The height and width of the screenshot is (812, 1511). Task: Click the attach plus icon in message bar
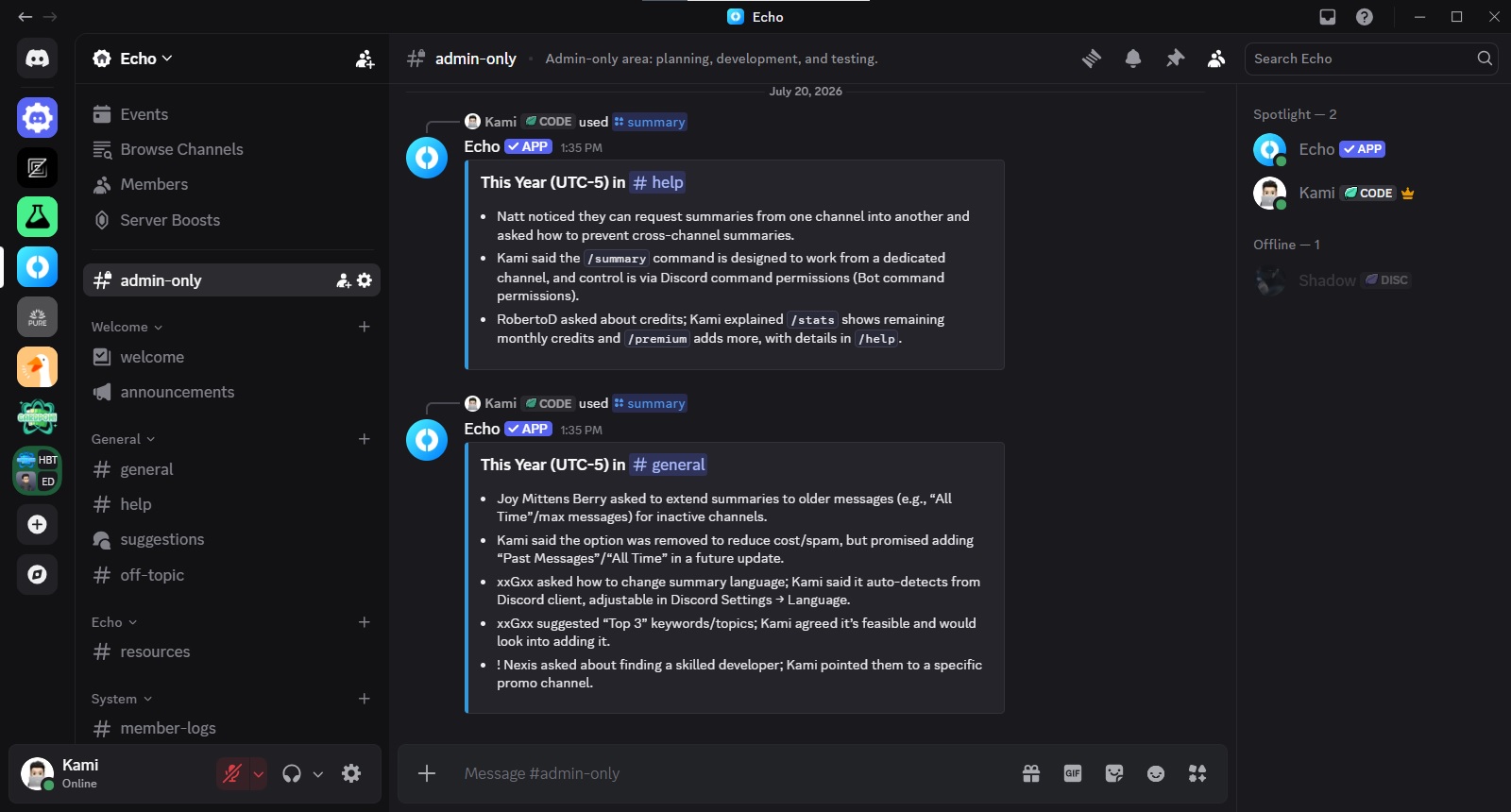pyautogui.click(x=427, y=774)
